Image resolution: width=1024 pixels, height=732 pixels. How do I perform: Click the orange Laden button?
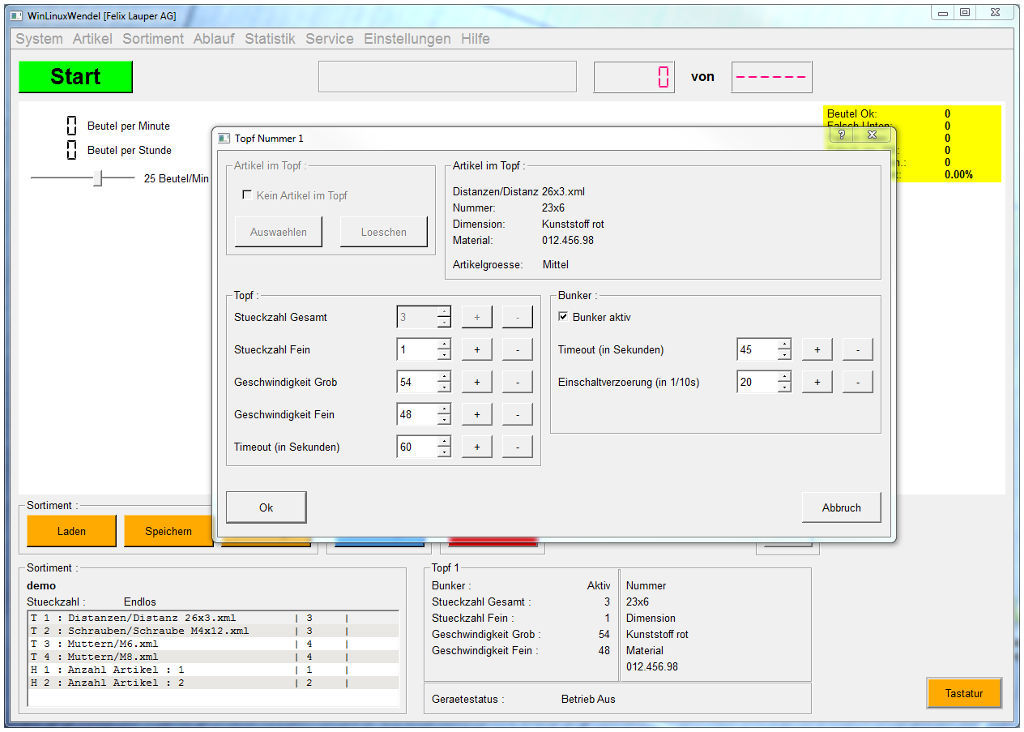(71, 531)
